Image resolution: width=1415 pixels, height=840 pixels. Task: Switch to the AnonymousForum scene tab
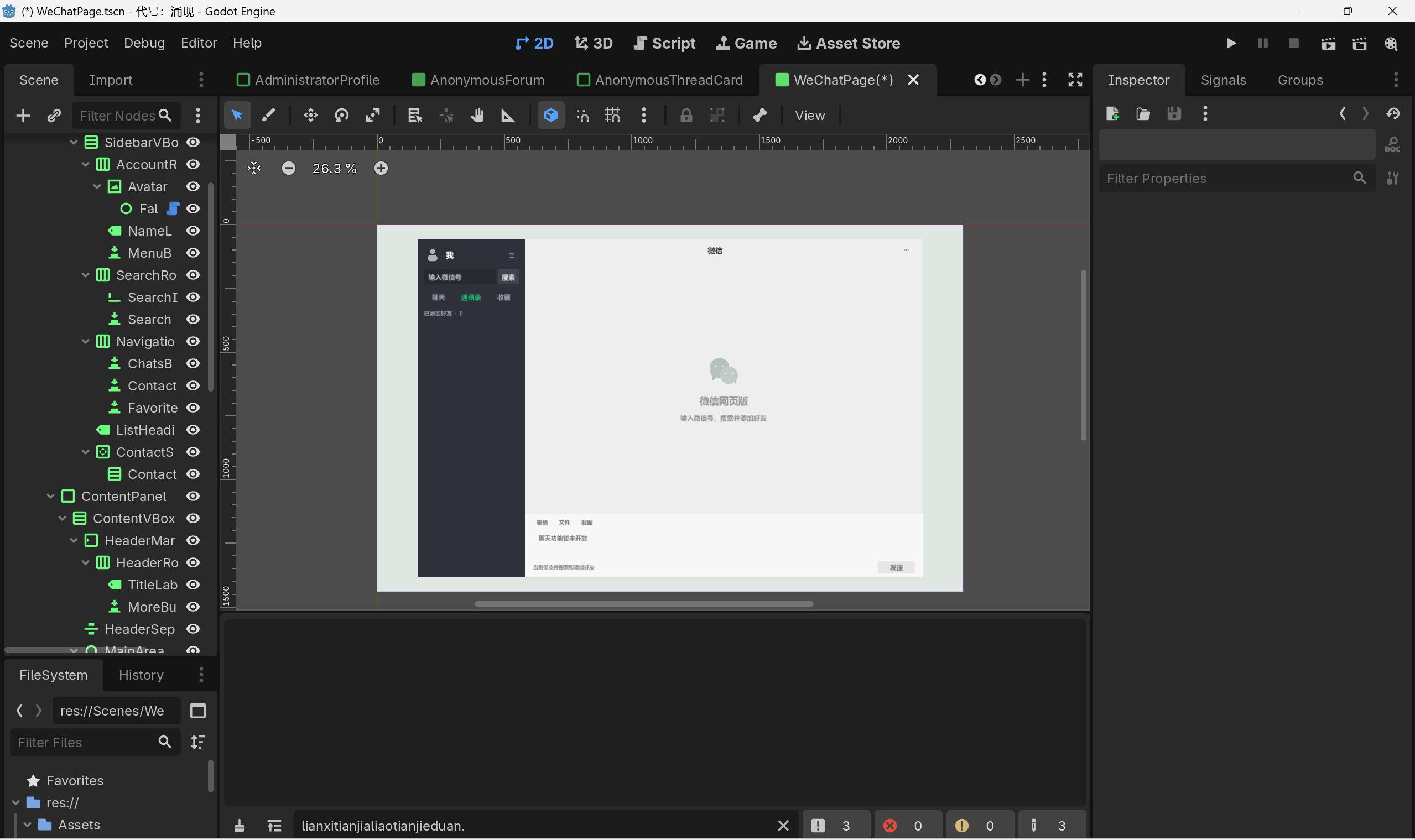[x=478, y=80]
